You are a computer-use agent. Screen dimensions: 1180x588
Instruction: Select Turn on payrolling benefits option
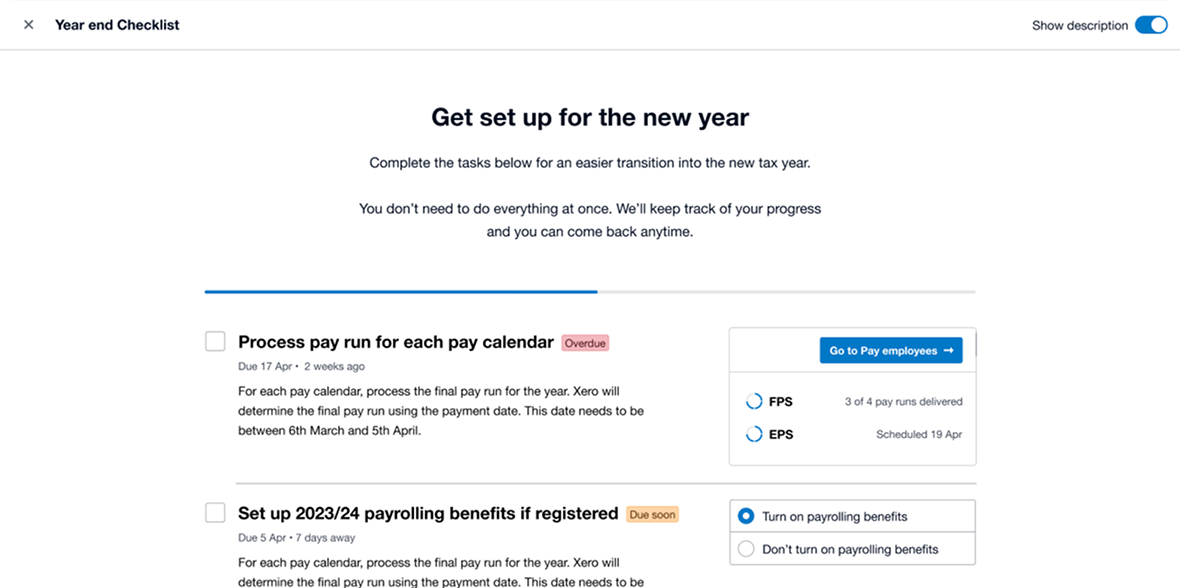point(746,517)
